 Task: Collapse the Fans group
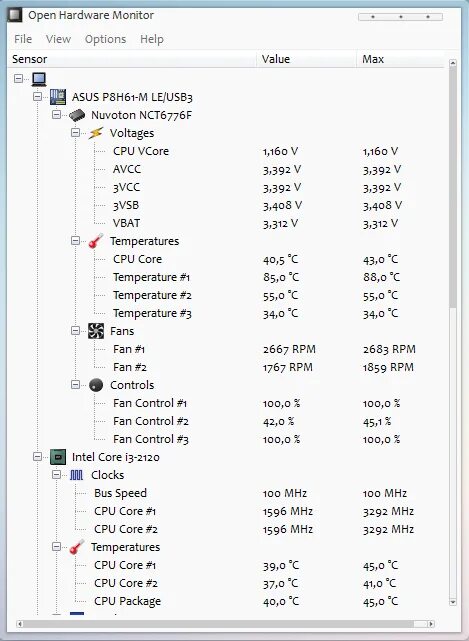click(75, 330)
